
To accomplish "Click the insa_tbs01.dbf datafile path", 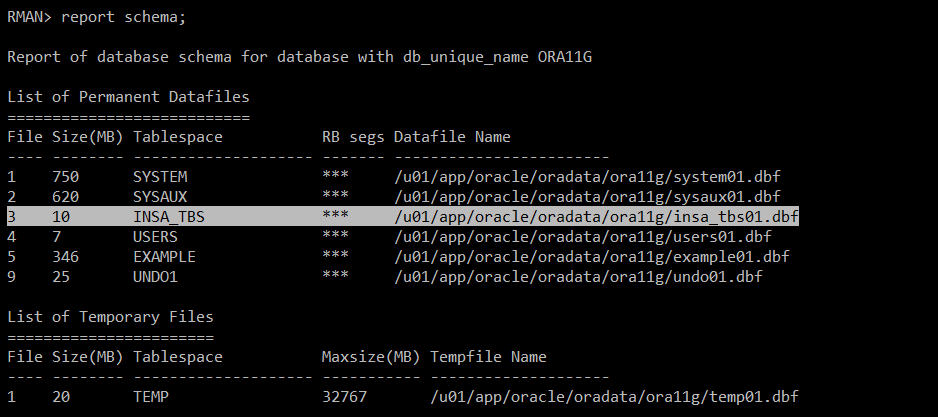I will pyautogui.click(x=596, y=217).
